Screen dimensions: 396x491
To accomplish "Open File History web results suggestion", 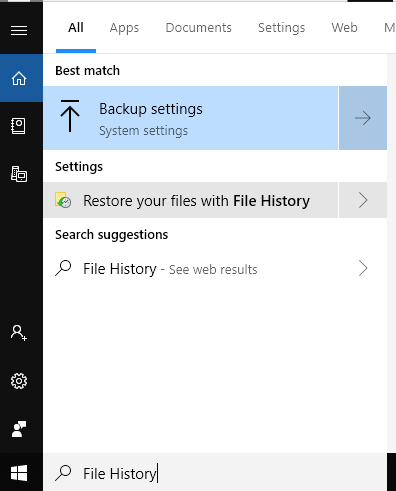I will point(191,268).
